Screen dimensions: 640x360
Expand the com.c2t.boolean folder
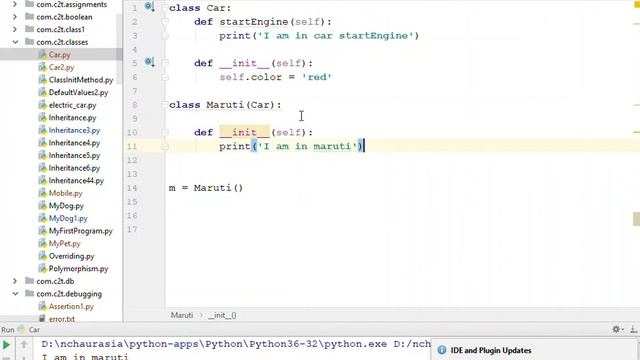(15, 17)
